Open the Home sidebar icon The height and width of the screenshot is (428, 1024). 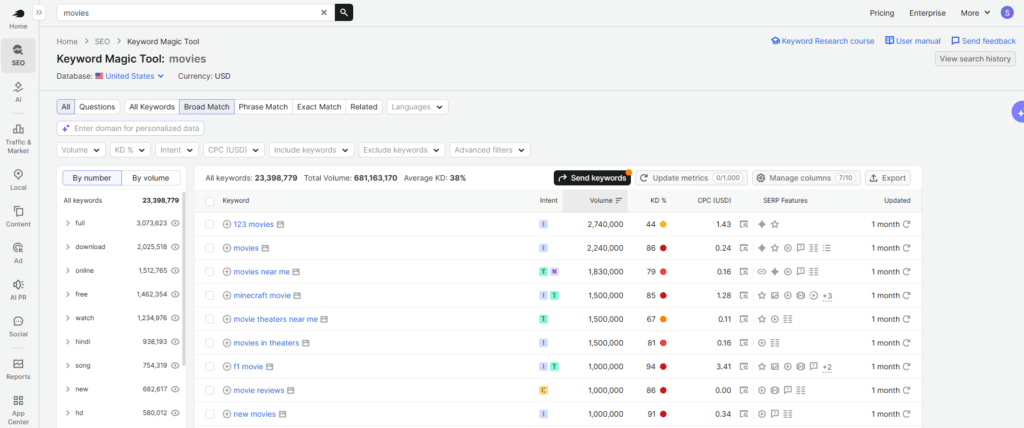tap(18, 18)
